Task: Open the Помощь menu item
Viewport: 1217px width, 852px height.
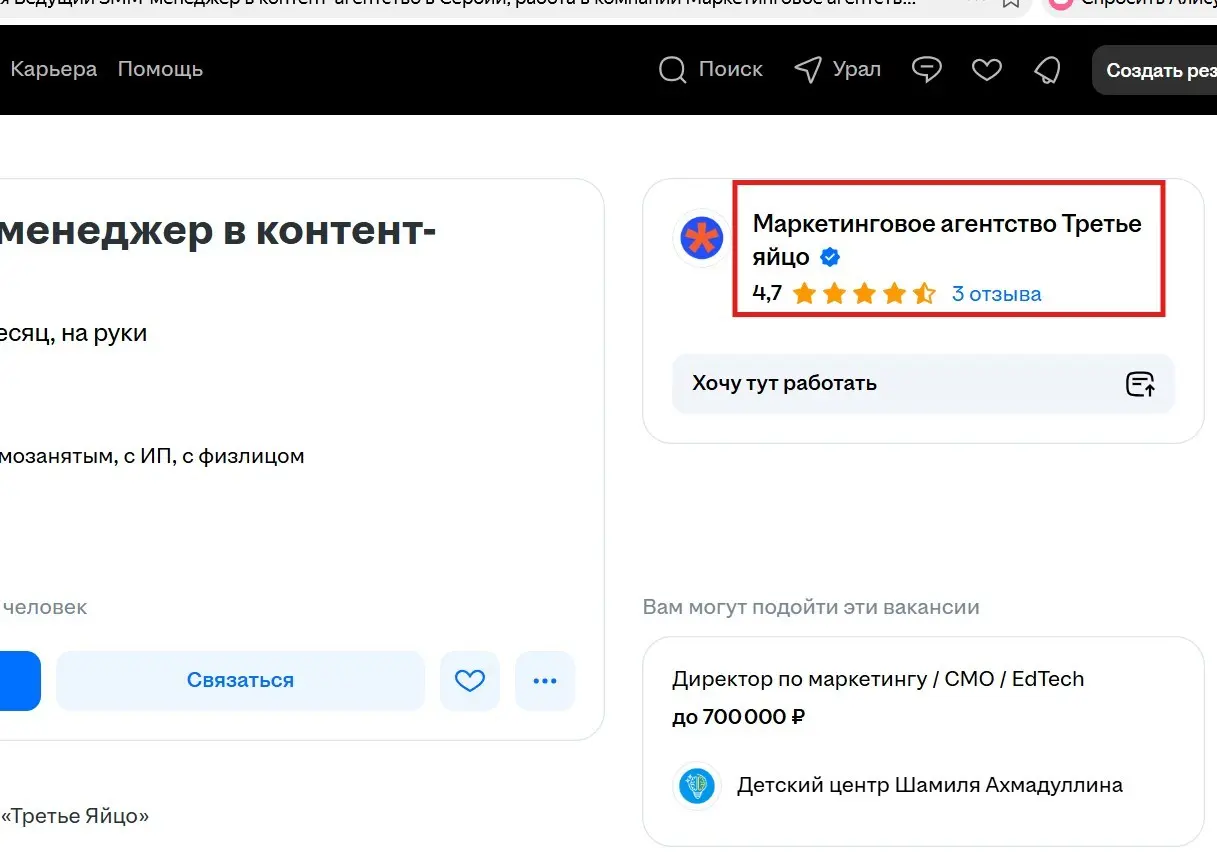Action: click(160, 69)
